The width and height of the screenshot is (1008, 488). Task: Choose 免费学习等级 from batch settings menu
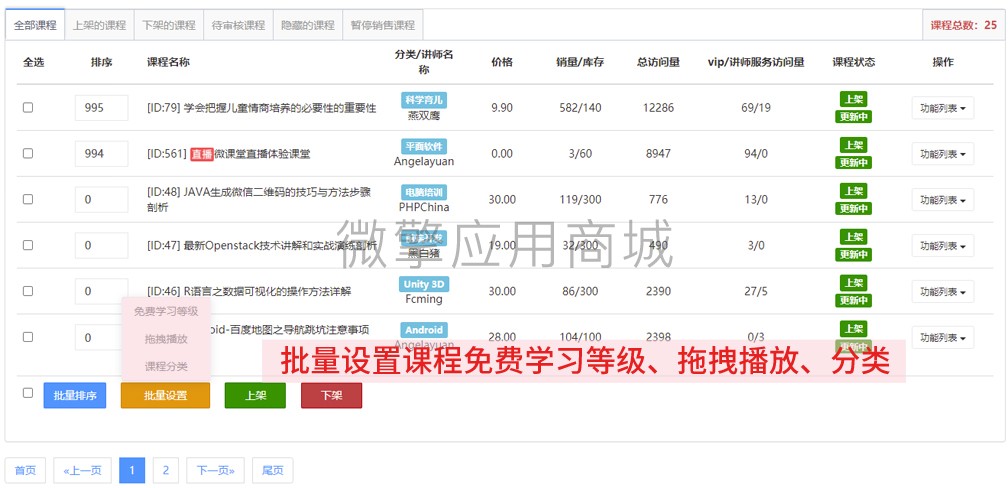[x=166, y=311]
